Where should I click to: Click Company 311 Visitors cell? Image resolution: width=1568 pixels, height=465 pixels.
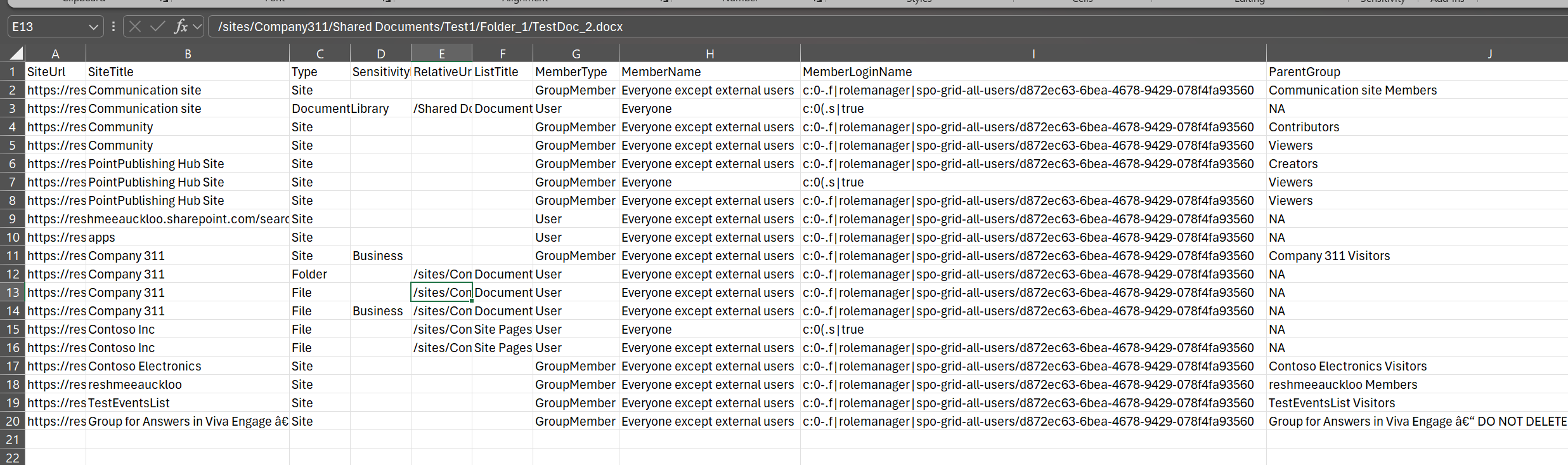click(x=1417, y=256)
